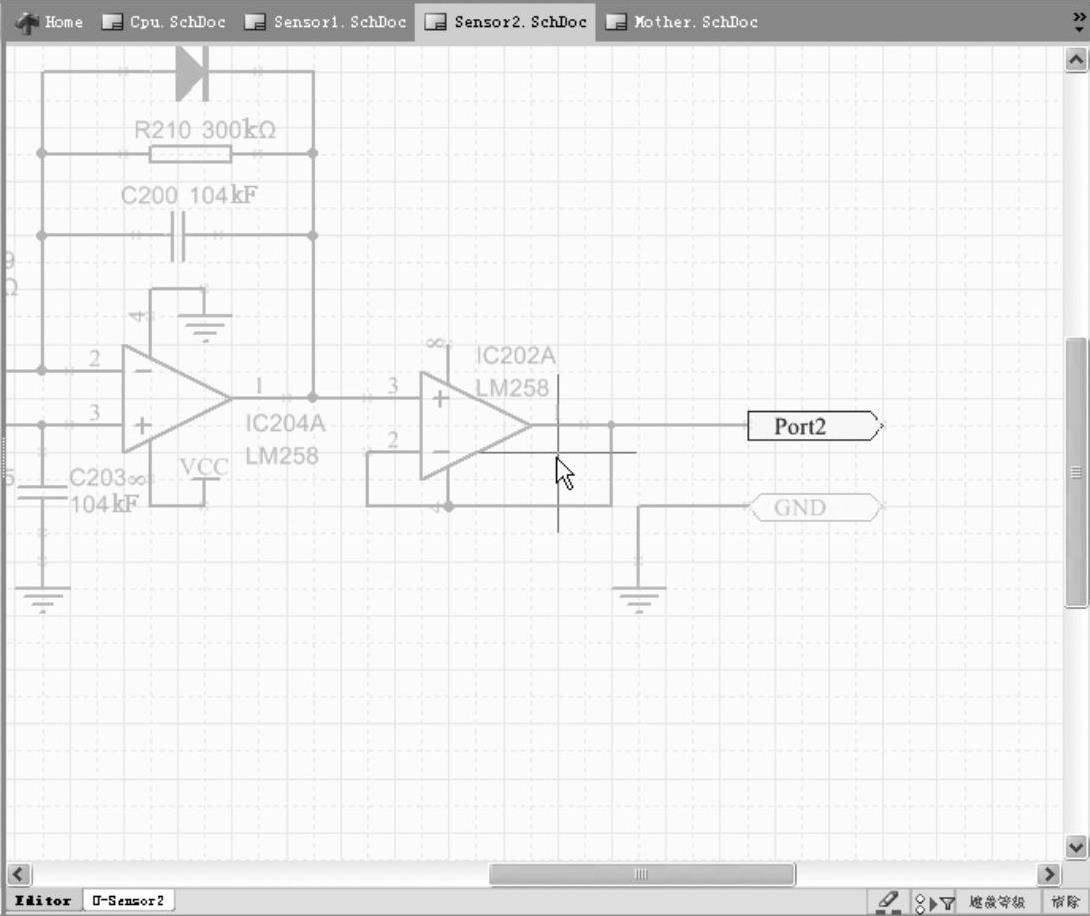Viewport: 1090px width, 916px height.
Task: Click the IC202A designator text
Action: (516, 356)
